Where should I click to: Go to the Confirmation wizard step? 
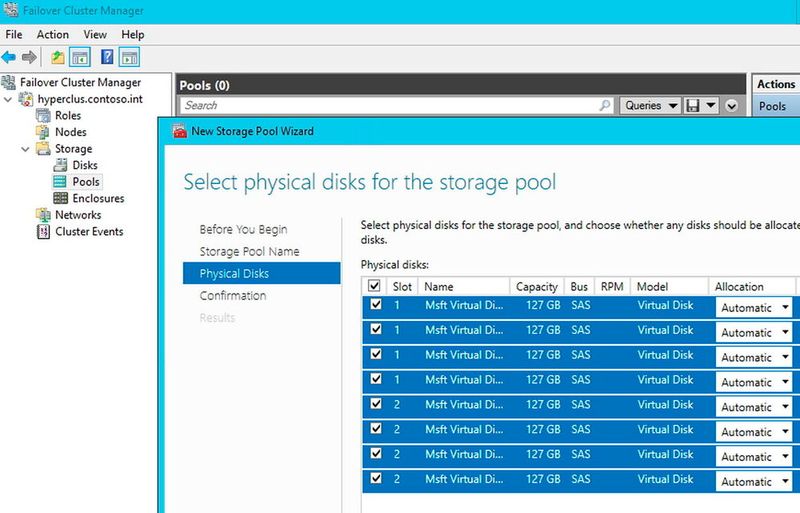point(233,295)
